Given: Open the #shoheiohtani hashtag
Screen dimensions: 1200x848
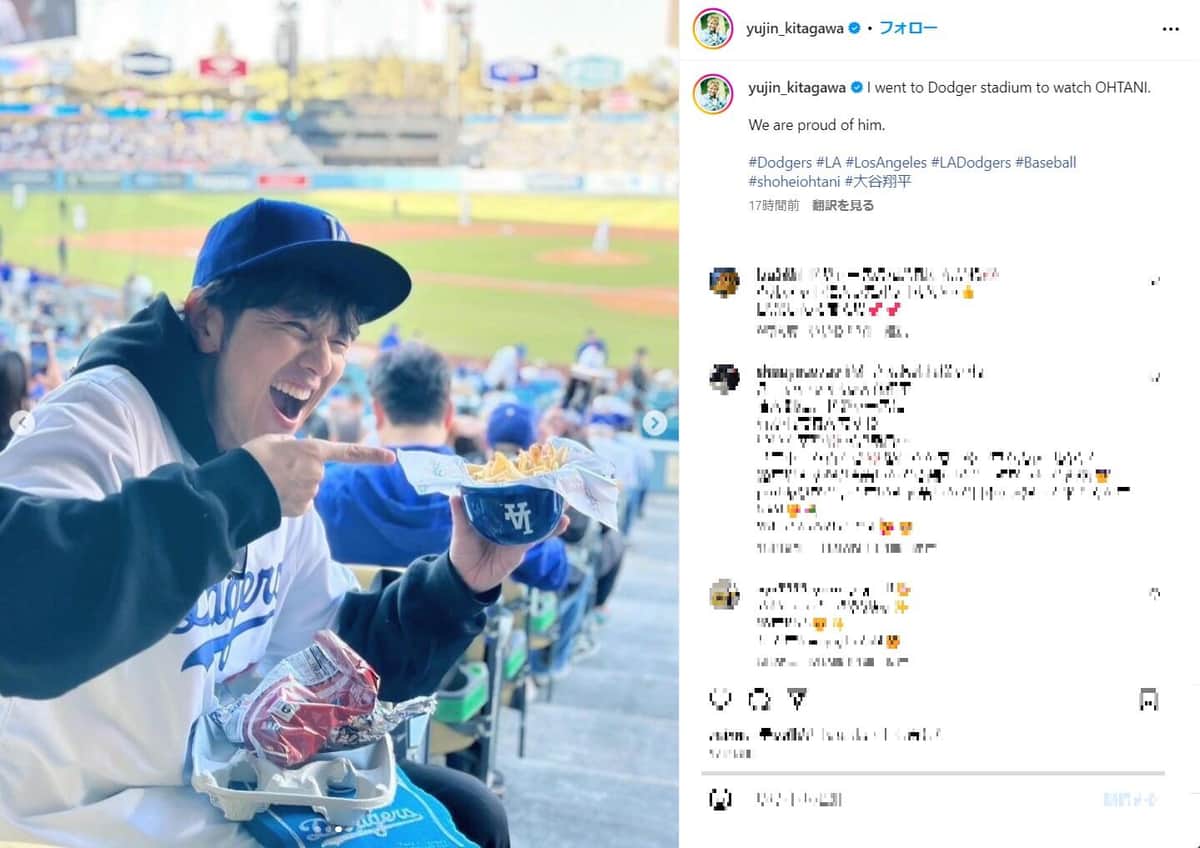Looking at the screenshot, I should [794, 182].
